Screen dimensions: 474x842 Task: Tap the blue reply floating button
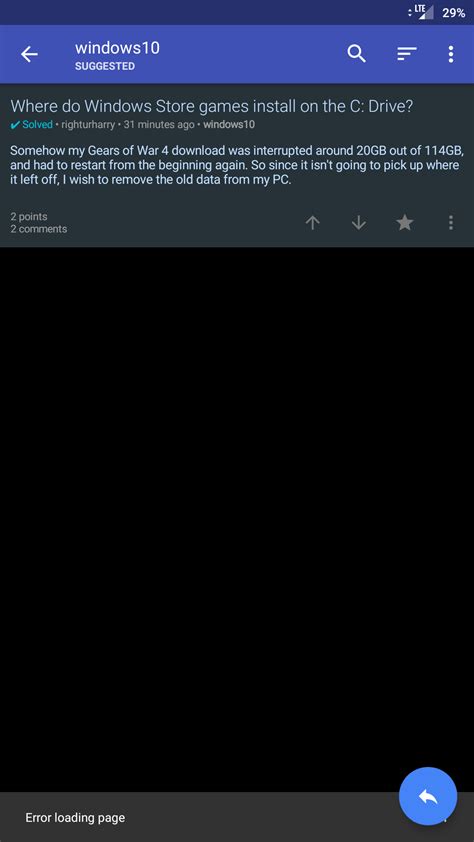428,796
